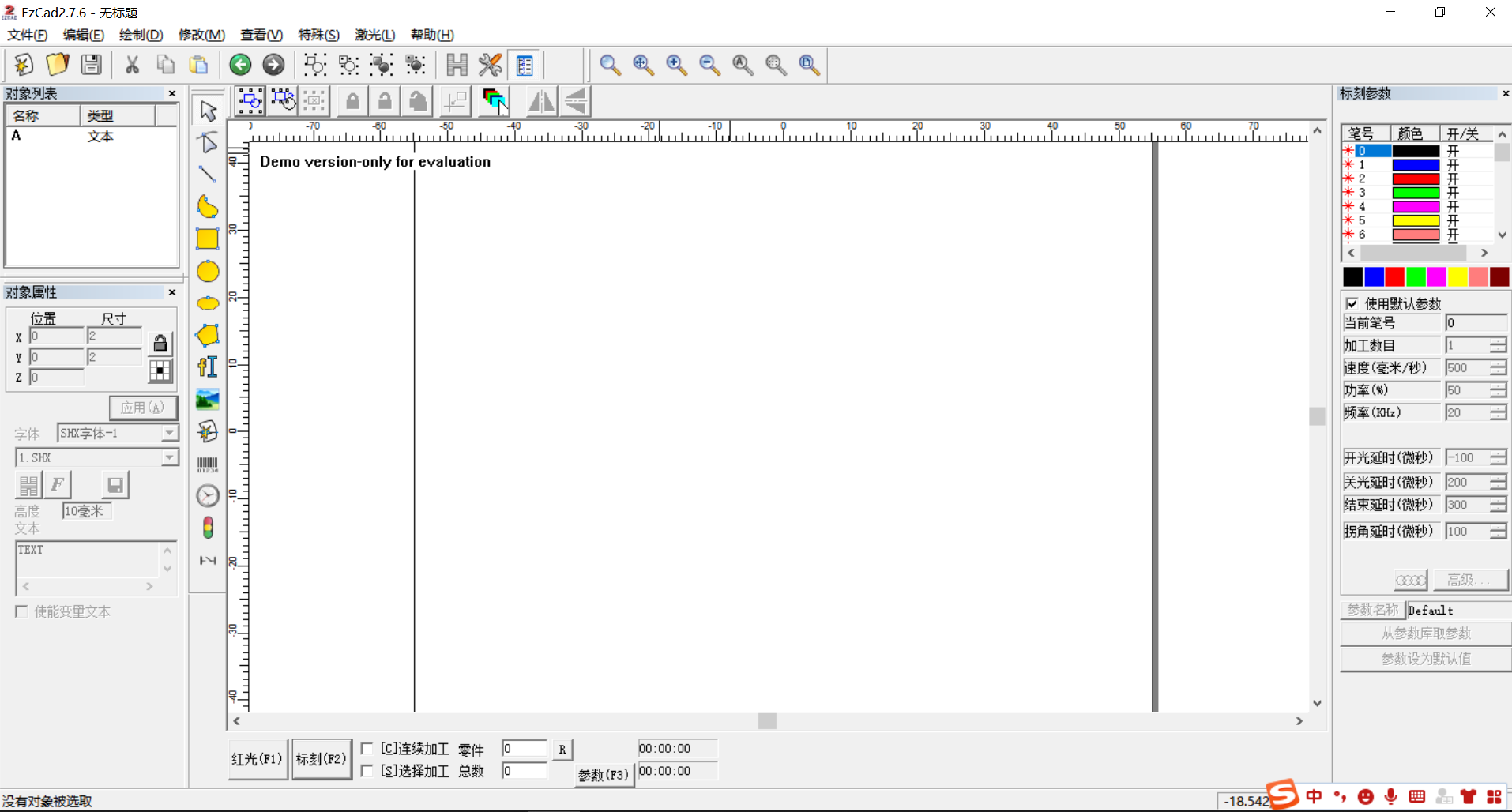Select the Bitmap image tool
This screenshot has width=1512, height=812.
208,400
